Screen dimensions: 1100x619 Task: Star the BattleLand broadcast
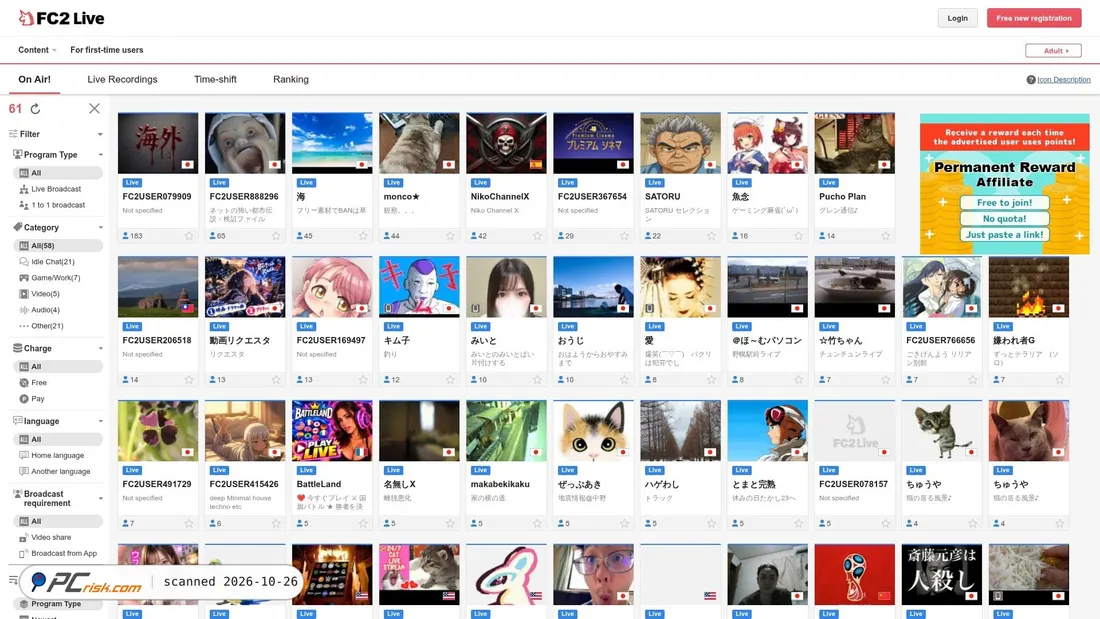coord(363,524)
